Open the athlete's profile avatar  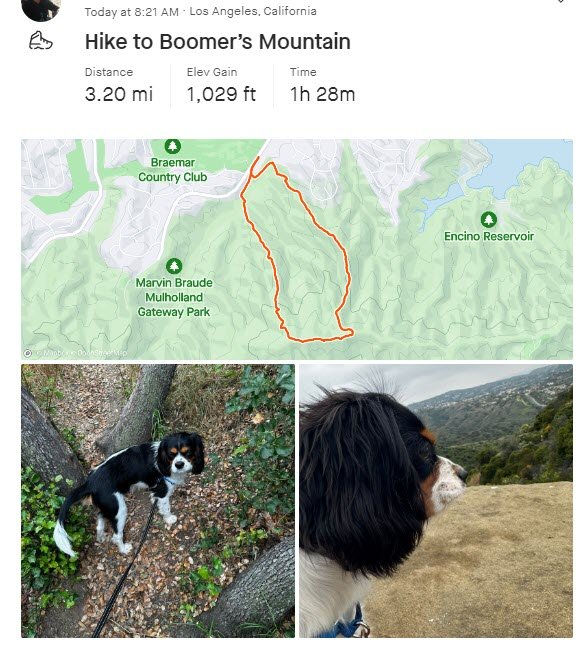pyautogui.click(x=41, y=8)
